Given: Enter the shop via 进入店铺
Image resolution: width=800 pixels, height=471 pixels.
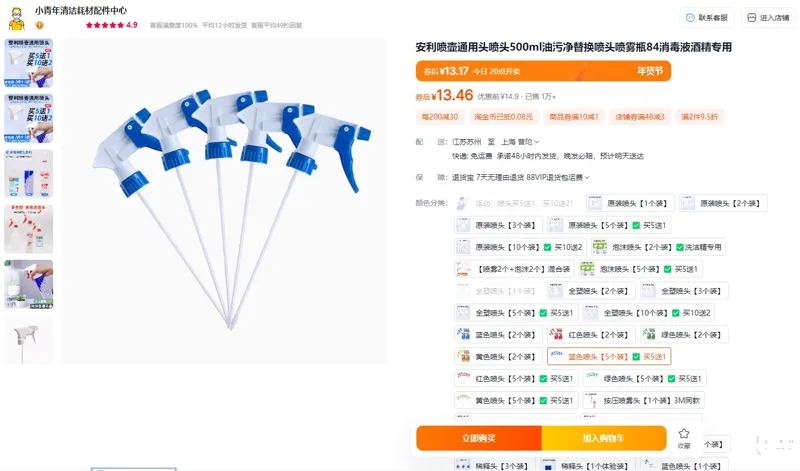Looking at the screenshot, I should tap(768, 17).
